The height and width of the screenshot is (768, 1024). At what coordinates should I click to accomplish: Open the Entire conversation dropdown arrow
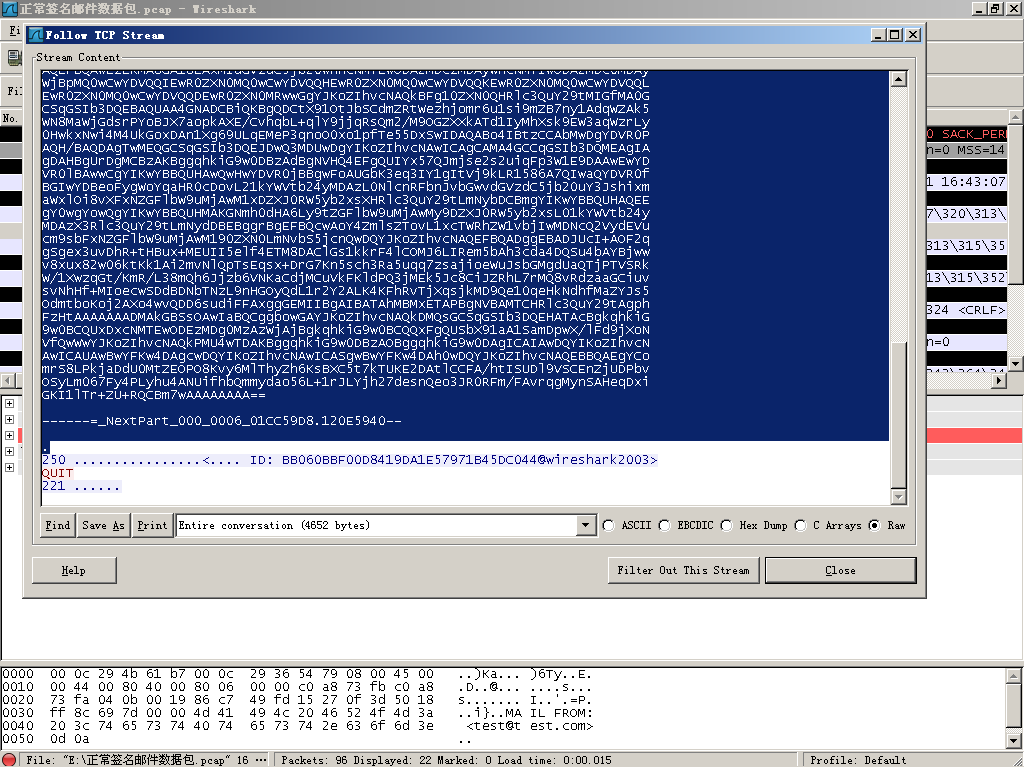[x=586, y=525]
